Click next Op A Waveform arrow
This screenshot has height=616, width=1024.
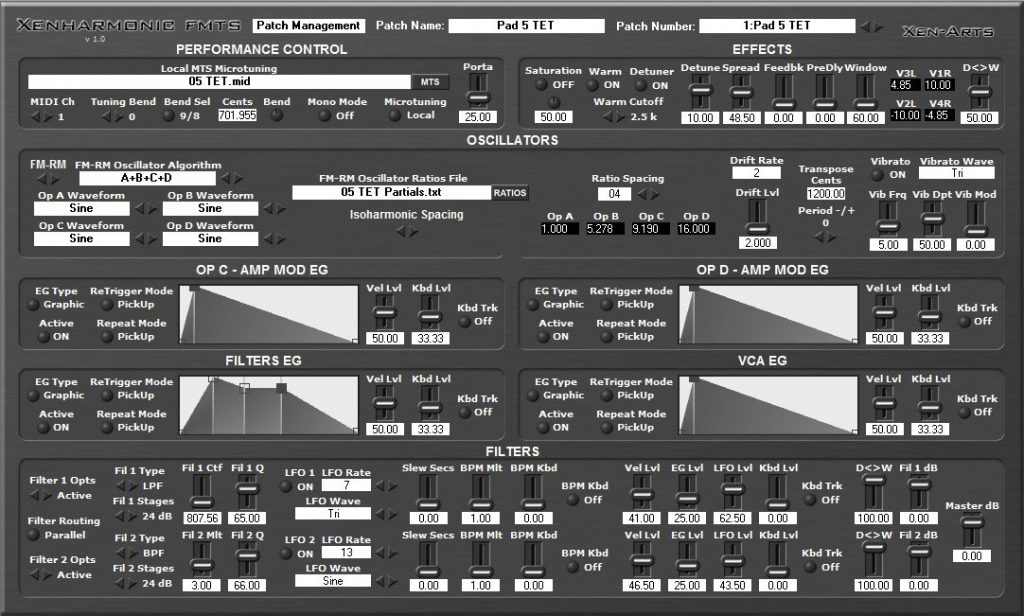tap(152, 208)
